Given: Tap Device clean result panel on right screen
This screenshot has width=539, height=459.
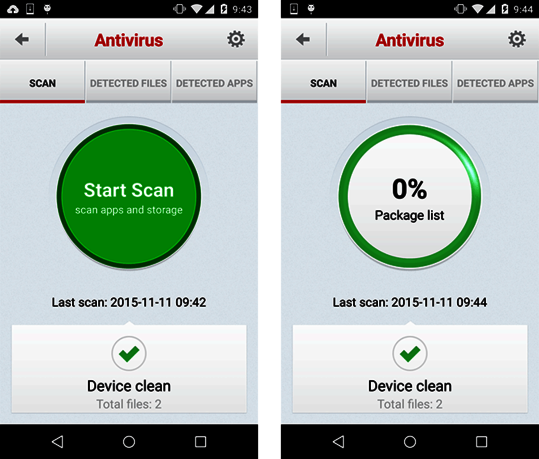Looking at the screenshot, I should (410, 368).
